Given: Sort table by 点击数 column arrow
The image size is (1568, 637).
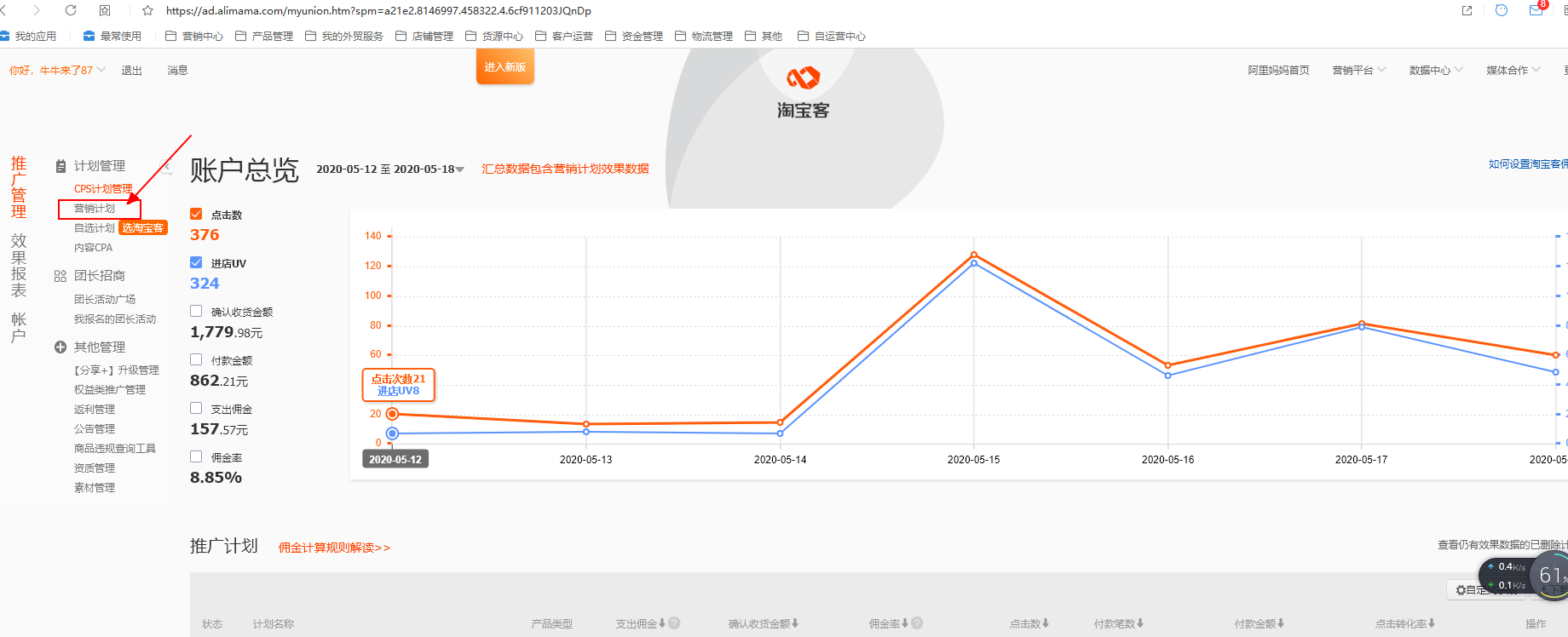Looking at the screenshot, I should pos(1046,623).
